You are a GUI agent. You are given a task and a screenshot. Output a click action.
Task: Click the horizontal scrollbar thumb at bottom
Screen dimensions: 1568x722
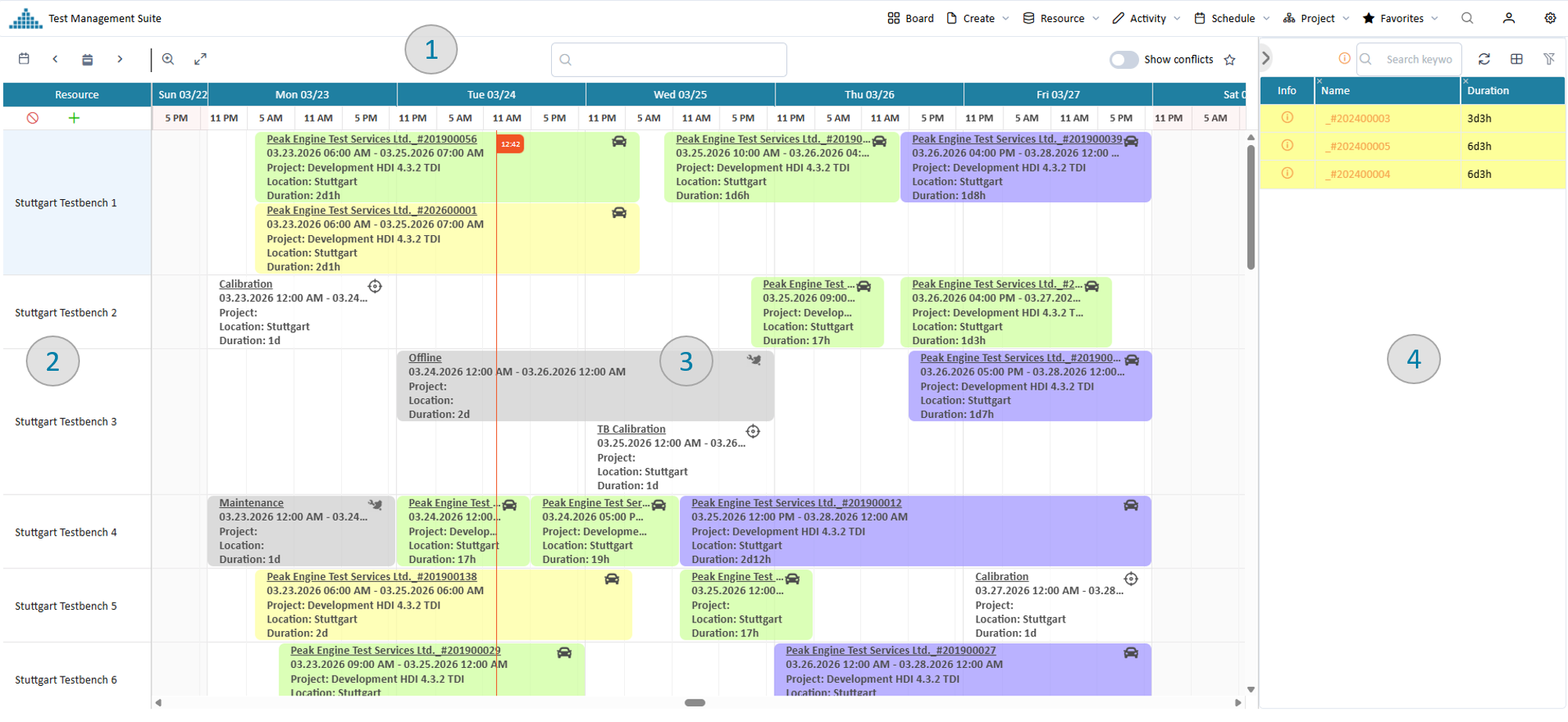tap(695, 703)
